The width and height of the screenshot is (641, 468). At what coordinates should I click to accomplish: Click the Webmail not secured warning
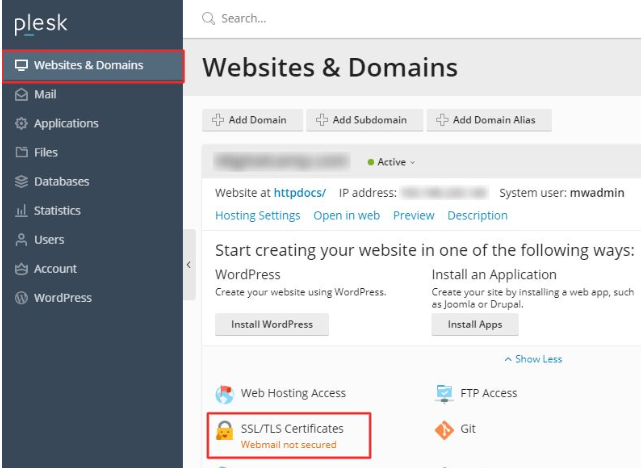pyautogui.click(x=289, y=445)
